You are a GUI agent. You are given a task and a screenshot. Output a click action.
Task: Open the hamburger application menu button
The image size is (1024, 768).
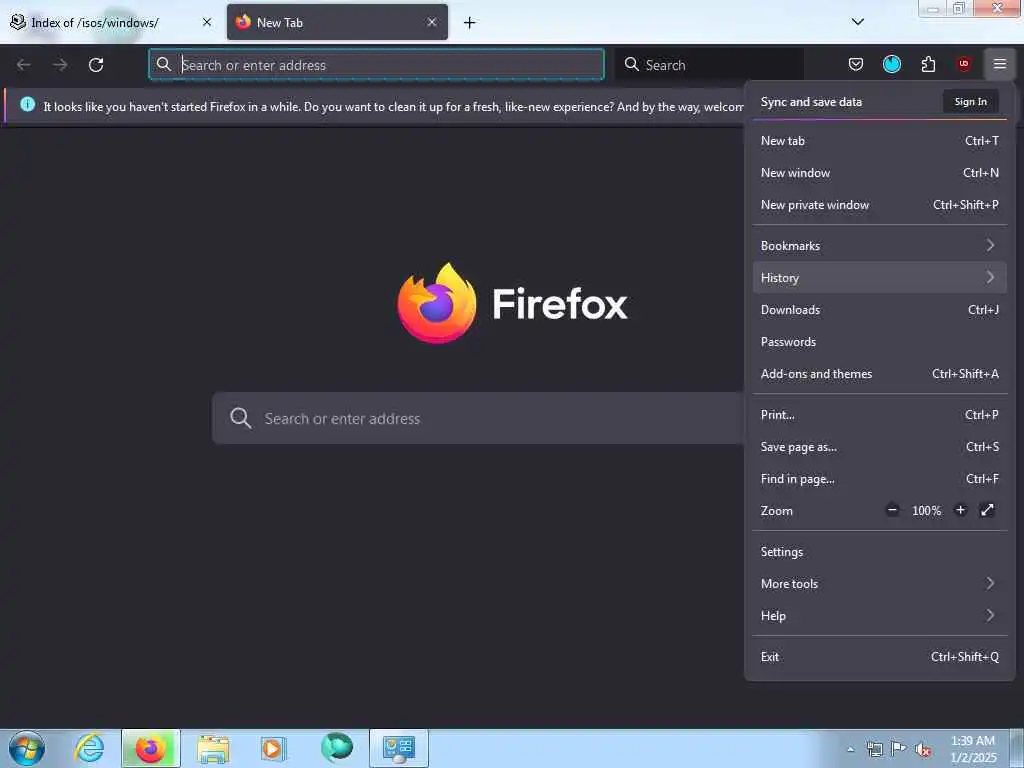click(999, 64)
